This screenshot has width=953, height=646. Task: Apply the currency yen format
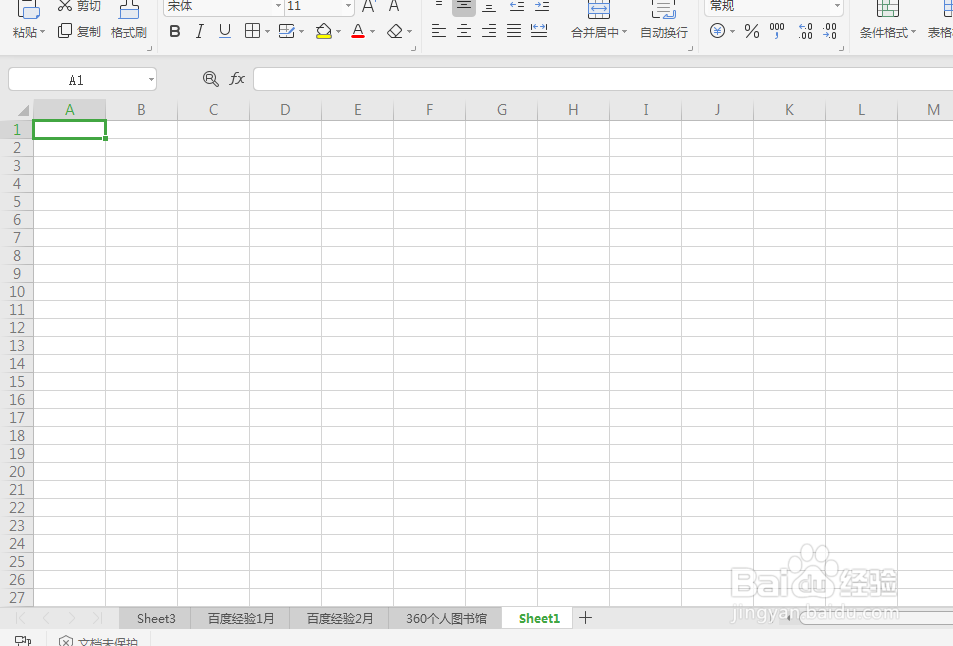pyautogui.click(x=718, y=31)
